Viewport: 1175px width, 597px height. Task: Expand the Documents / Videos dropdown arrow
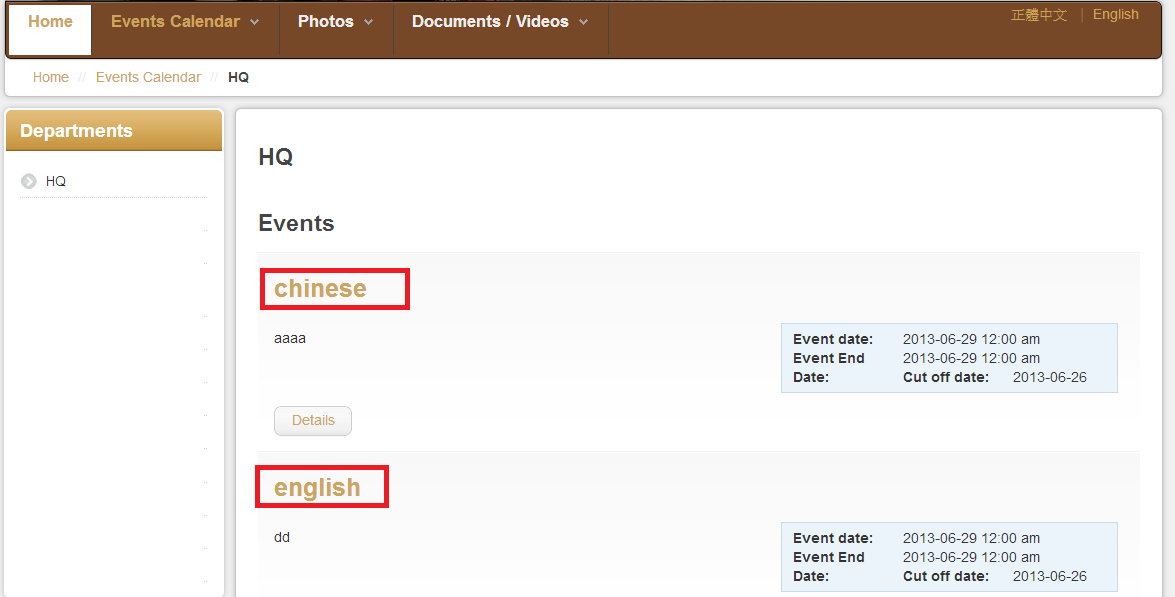tap(584, 23)
